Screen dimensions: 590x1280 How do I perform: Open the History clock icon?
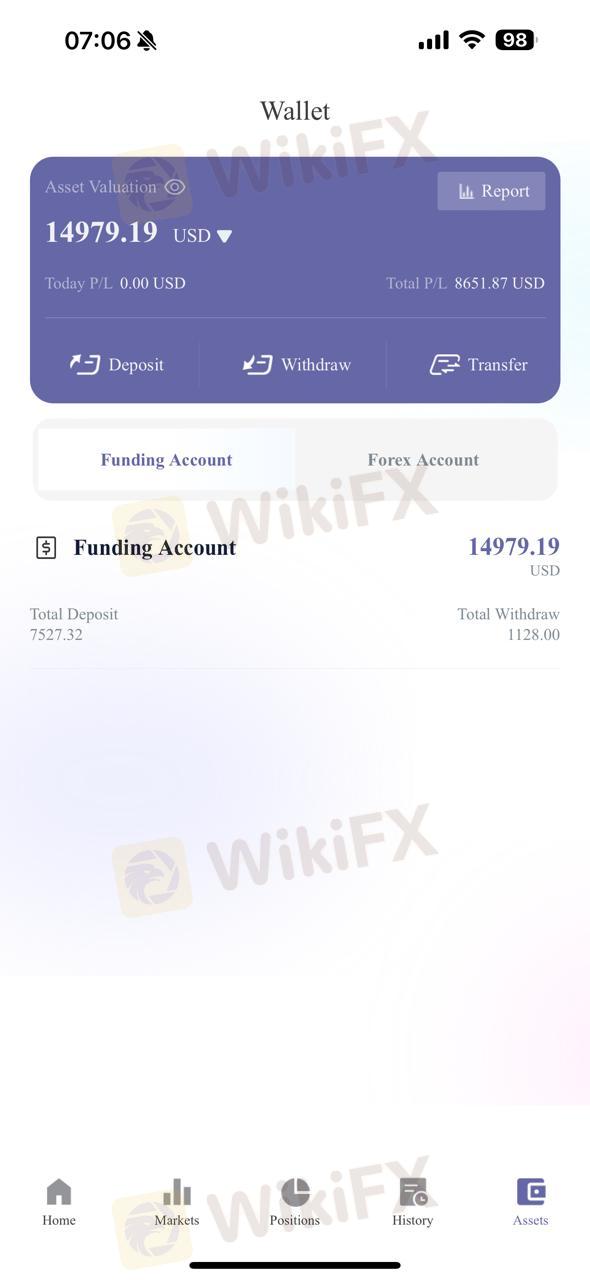(x=413, y=1192)
